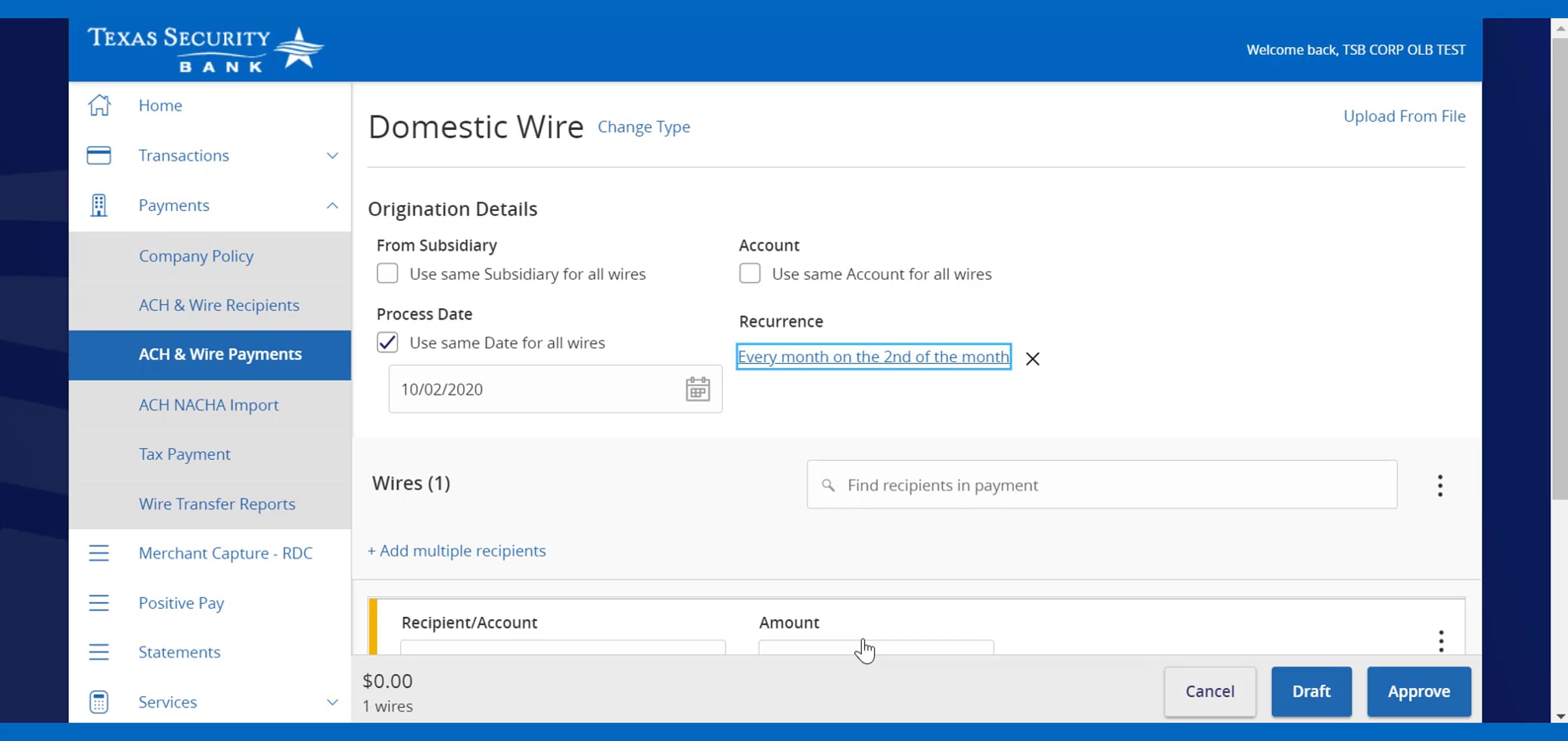The height and width of the screenshot is (741, 1568).
Task: Click the Statements list icon
Action: click(x=99, y=652)
